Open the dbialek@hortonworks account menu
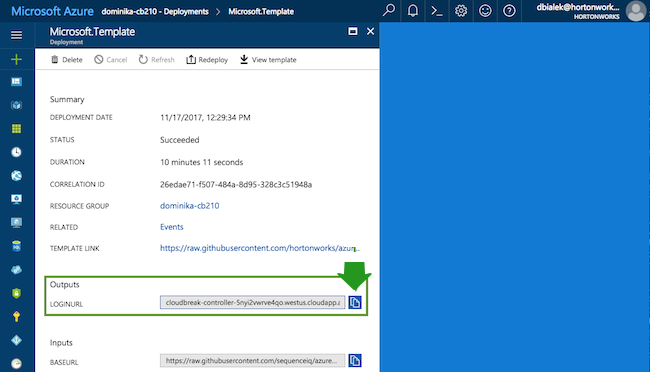Viewport: 650px width, 372px height. point(578,11)
